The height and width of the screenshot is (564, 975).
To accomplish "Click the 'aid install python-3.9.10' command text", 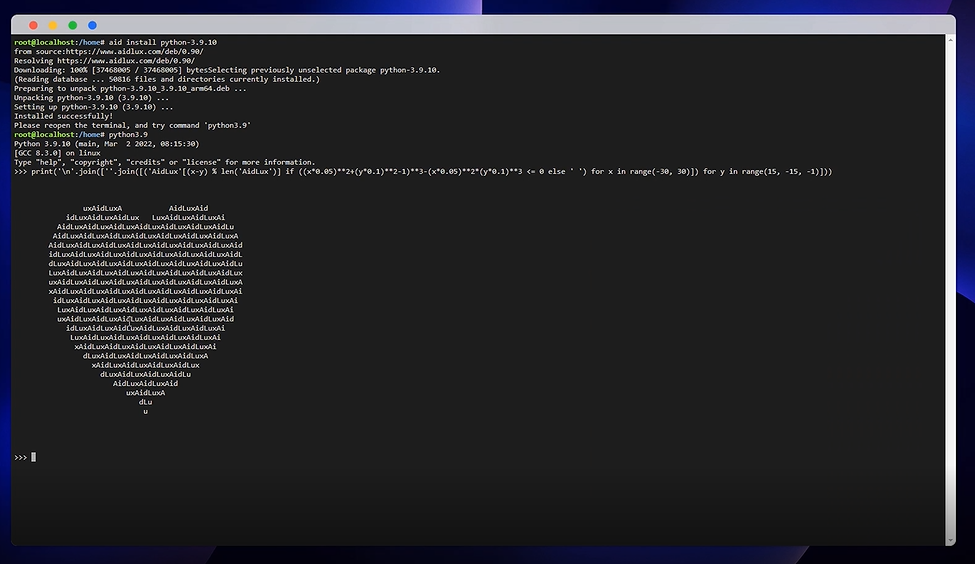I will point(163,42).
